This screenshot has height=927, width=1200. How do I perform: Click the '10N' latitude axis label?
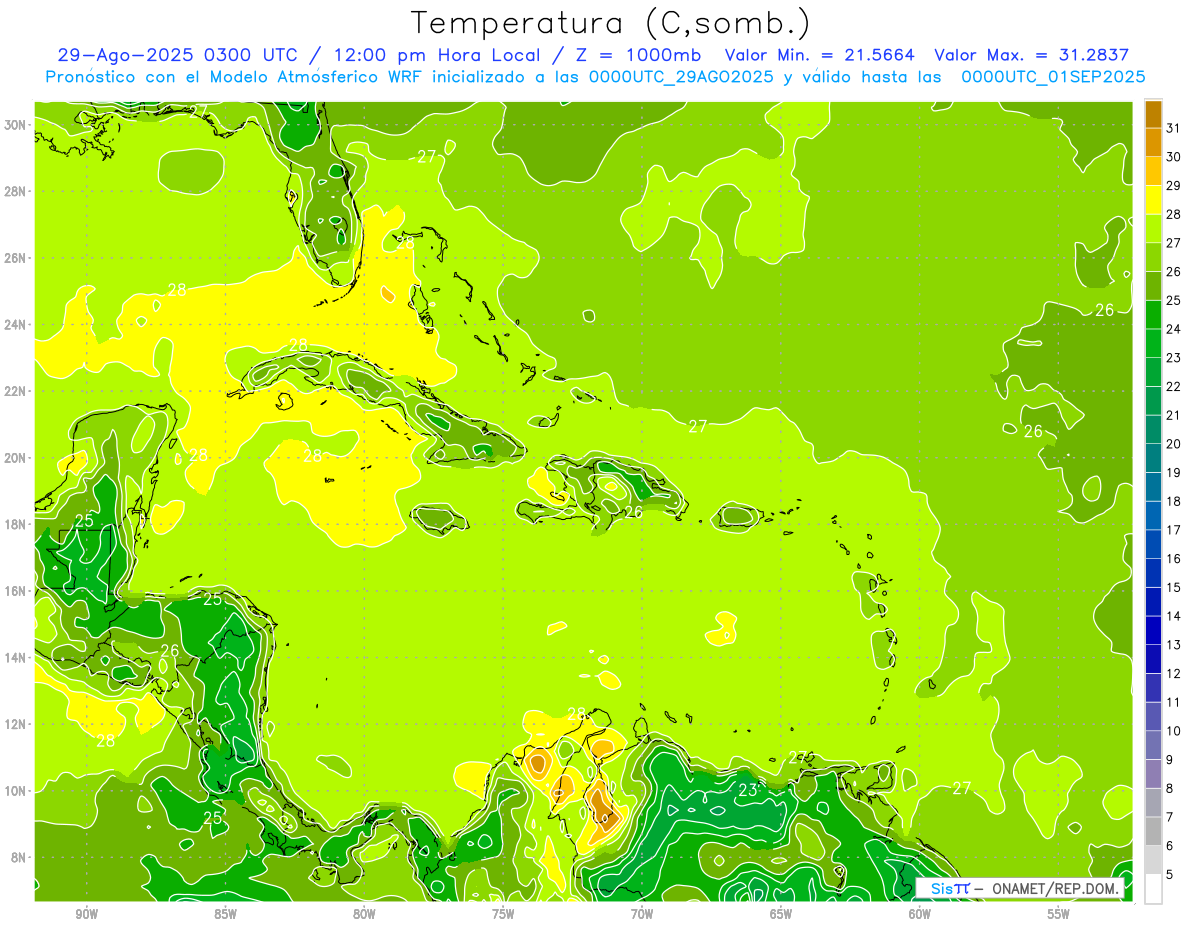click(15, 791)
